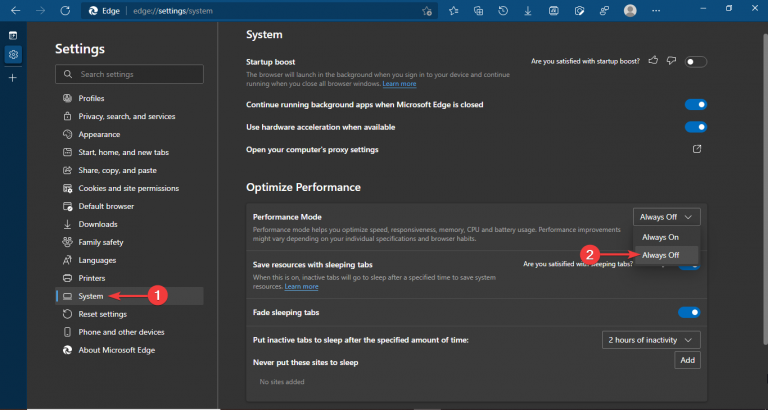Open the Collections toolbar icon

coord(479,11)
